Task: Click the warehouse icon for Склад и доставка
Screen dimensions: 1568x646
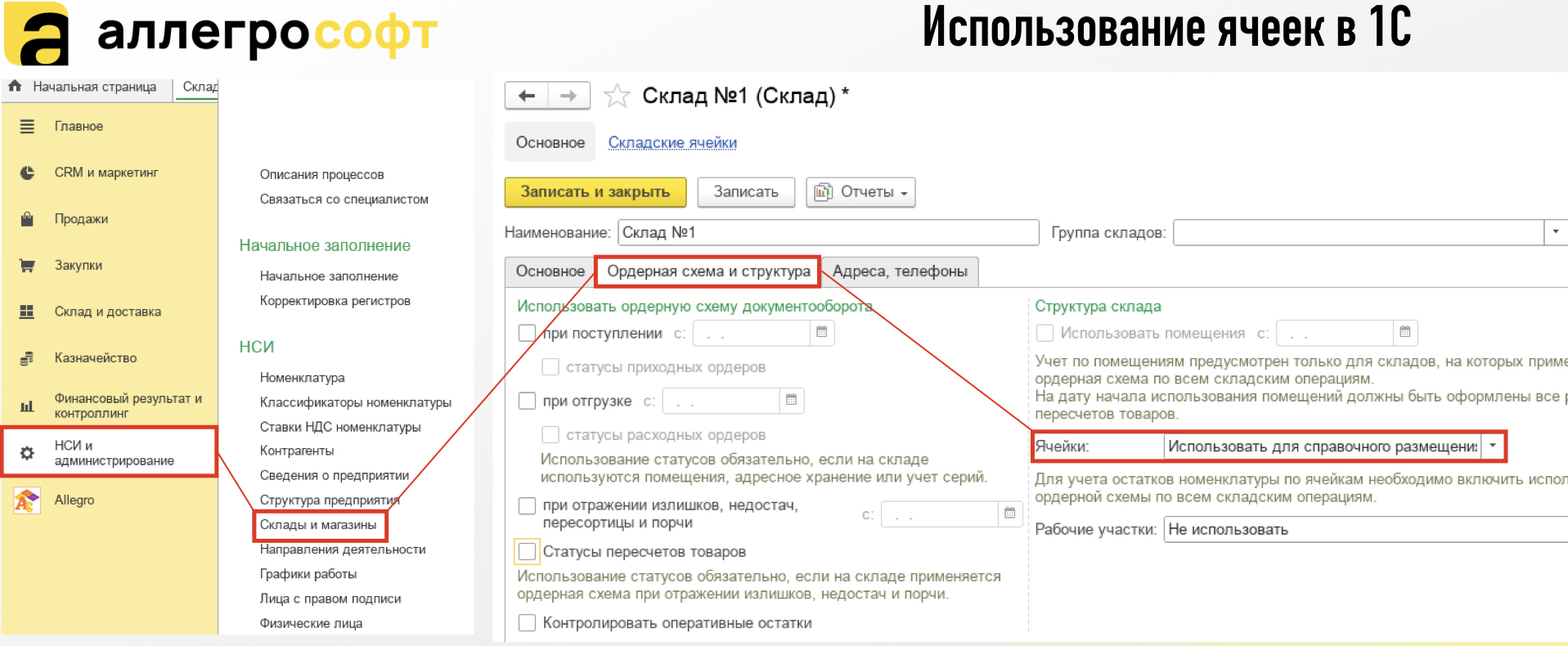Action: [x=27, y=312]
